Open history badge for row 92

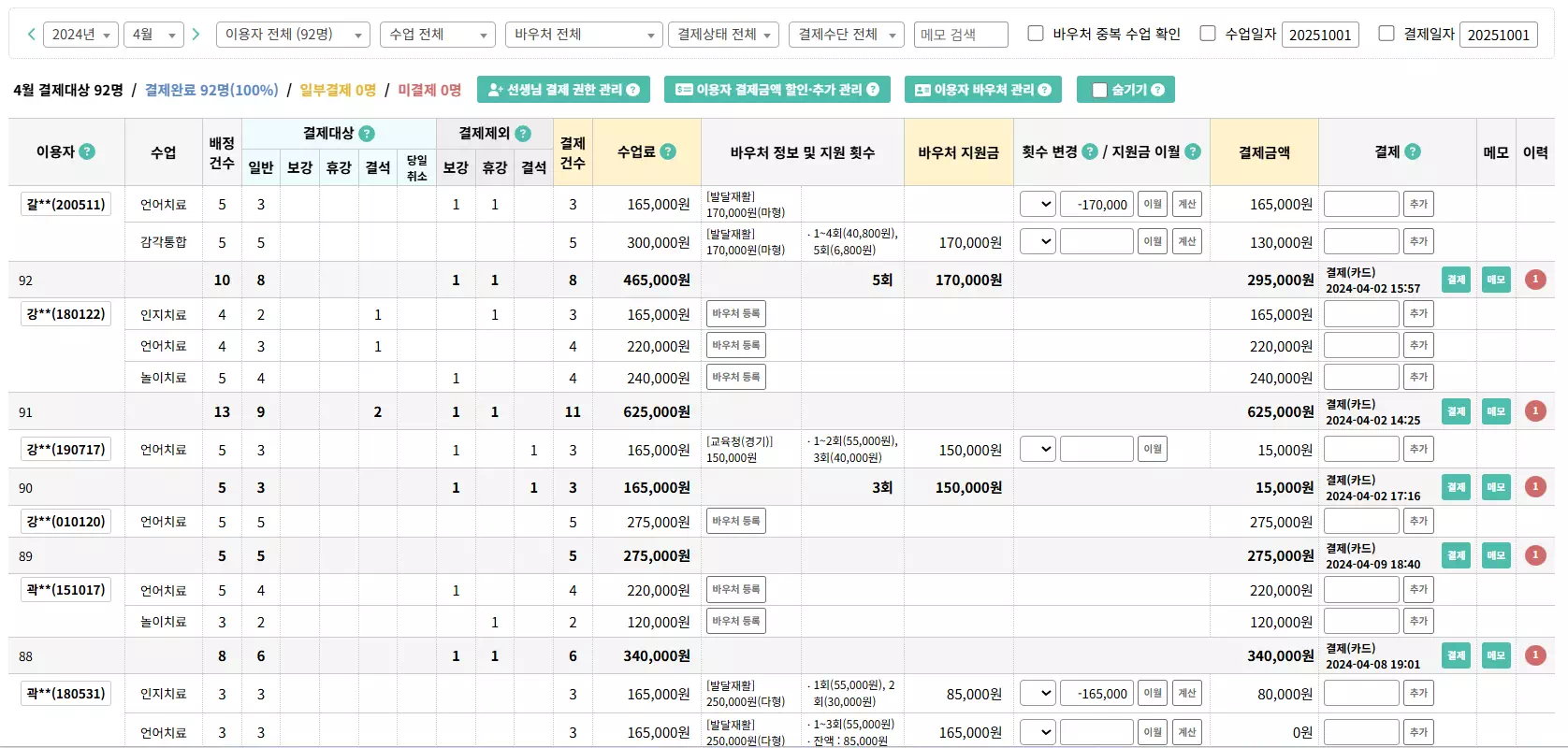(1534, 280)
